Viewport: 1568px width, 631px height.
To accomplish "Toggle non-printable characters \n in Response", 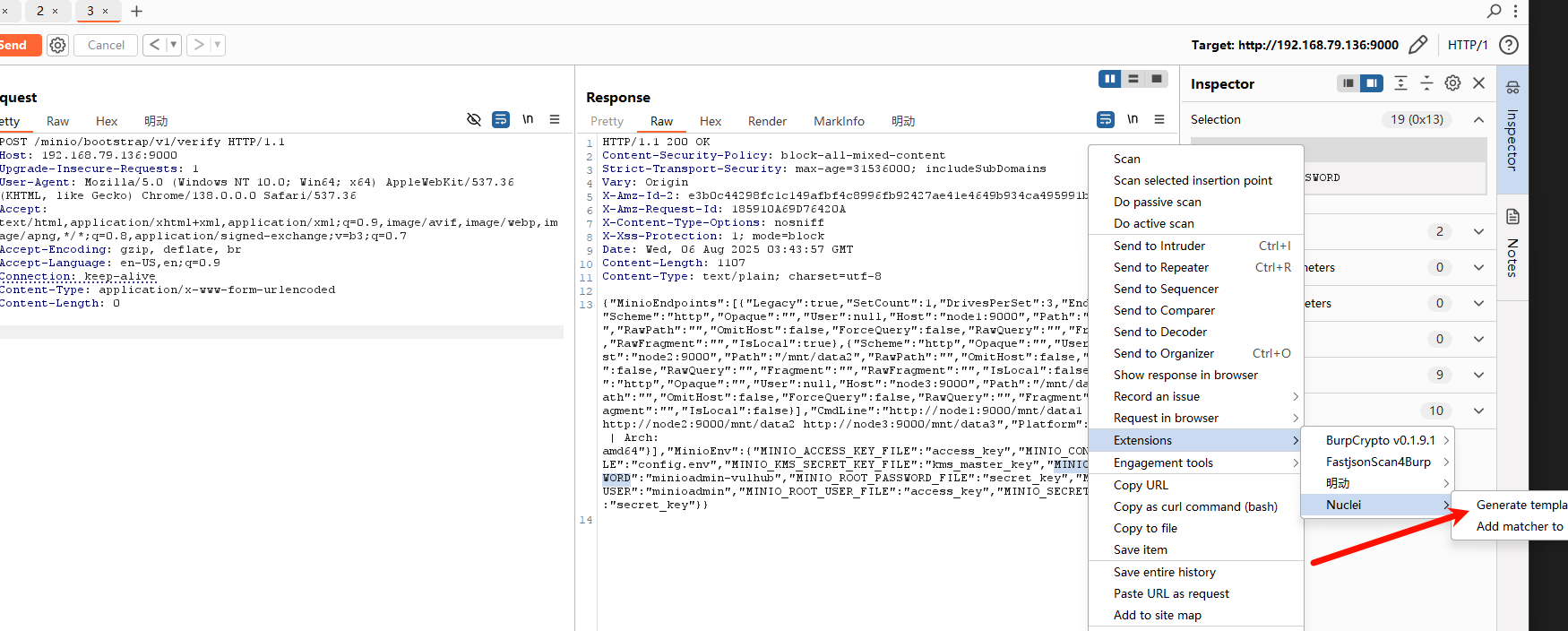I will click(x=1133, y=119).
